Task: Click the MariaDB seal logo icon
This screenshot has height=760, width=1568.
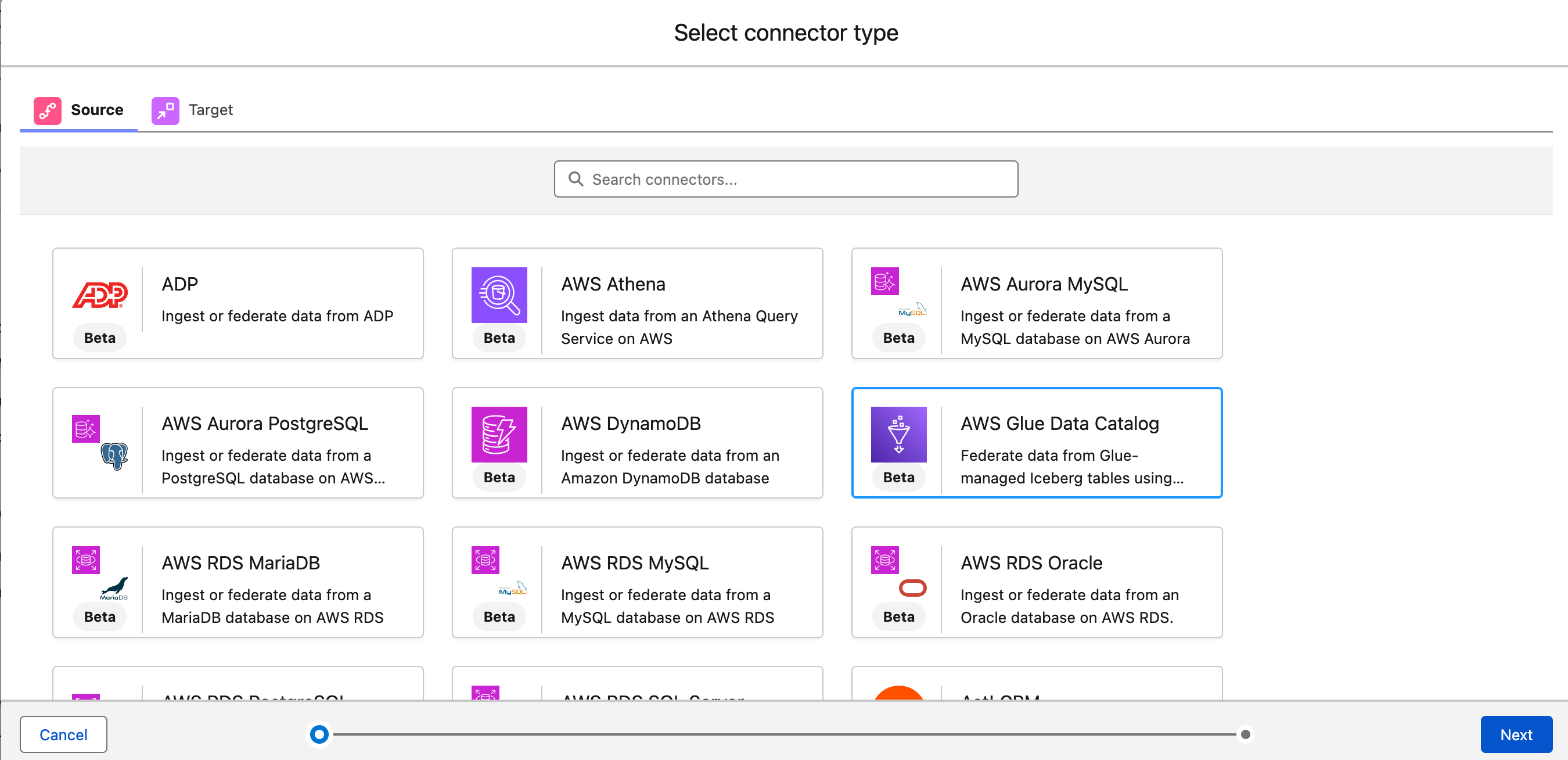Action: tap(114, 588)
